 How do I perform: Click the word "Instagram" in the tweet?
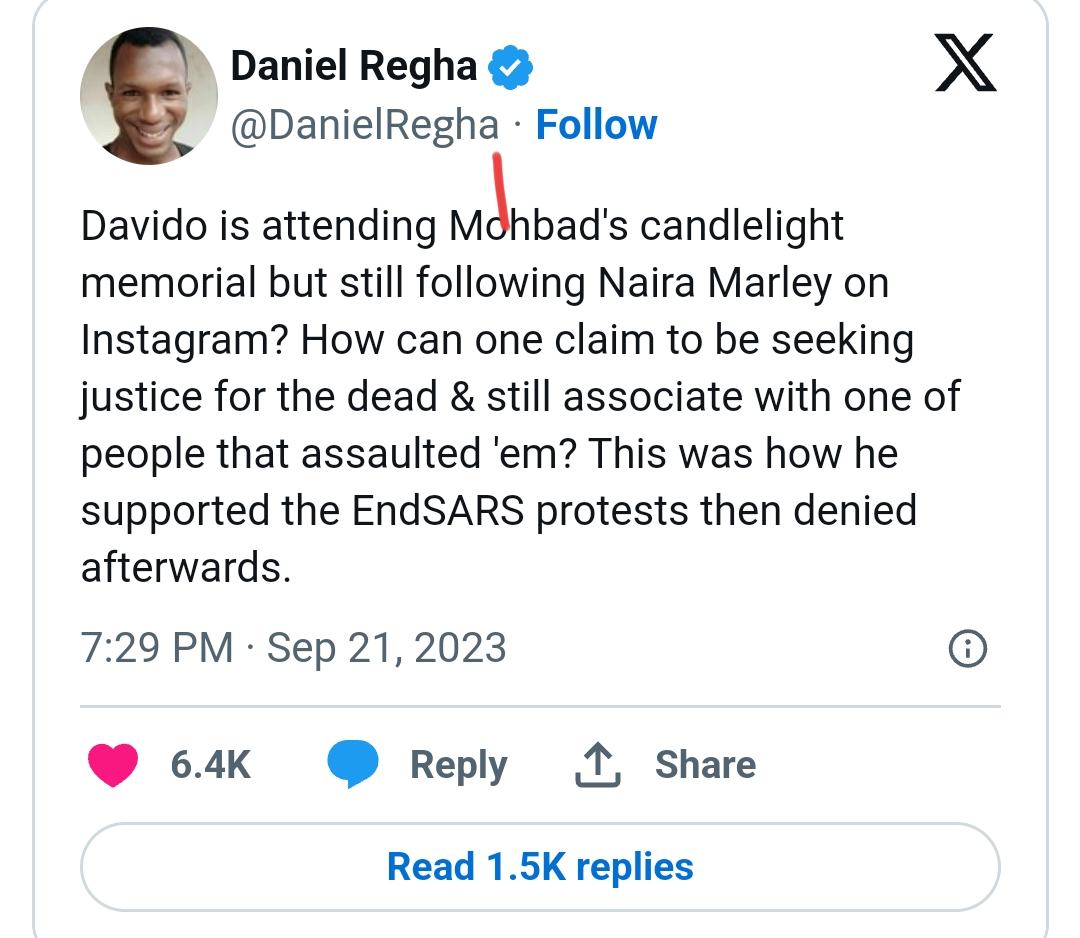[183, 341]
